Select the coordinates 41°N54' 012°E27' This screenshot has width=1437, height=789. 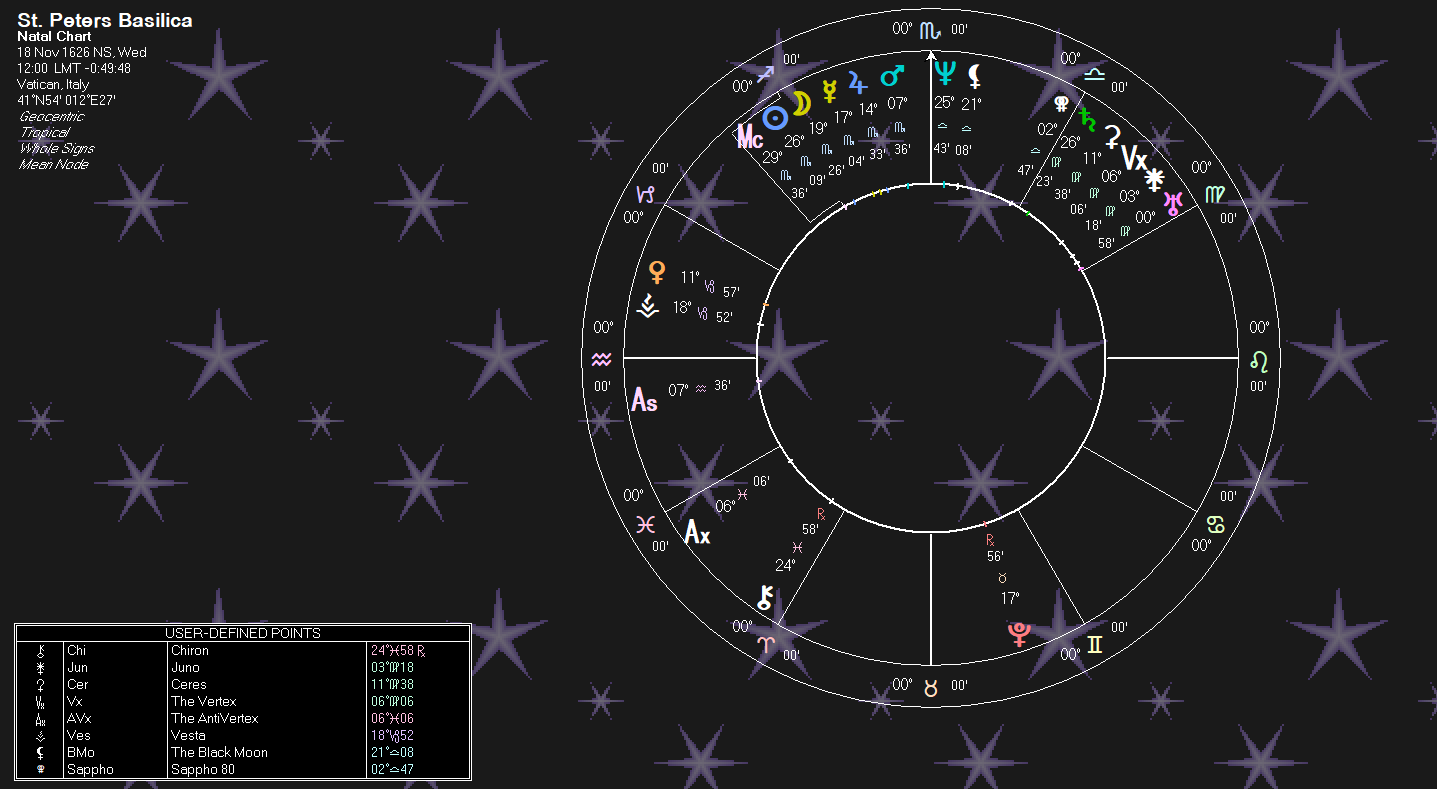pos(66,100)
